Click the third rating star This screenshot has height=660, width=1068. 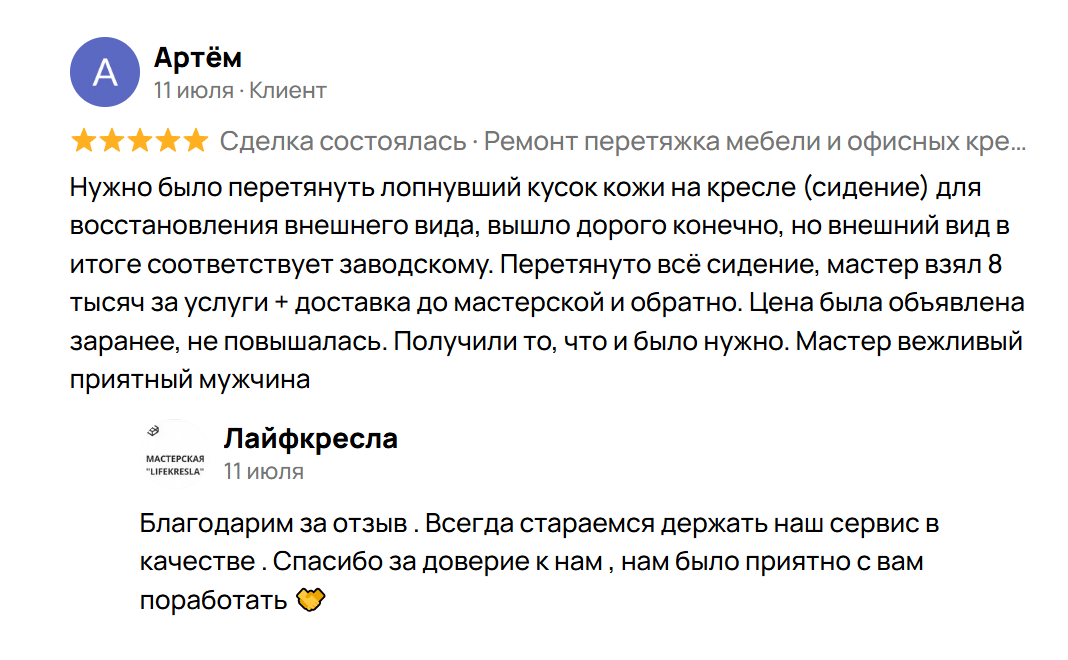pos(140,141)
